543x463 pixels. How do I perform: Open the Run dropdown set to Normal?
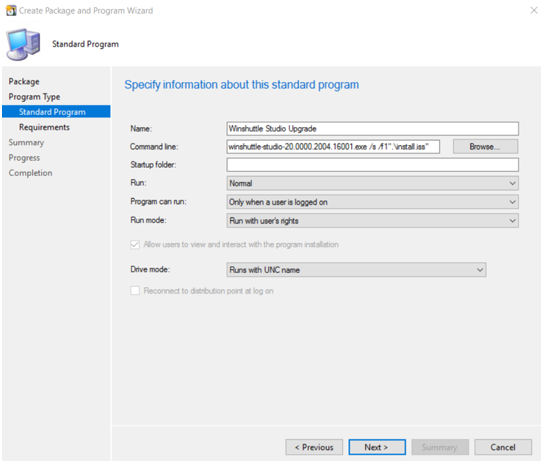point(373,183)
